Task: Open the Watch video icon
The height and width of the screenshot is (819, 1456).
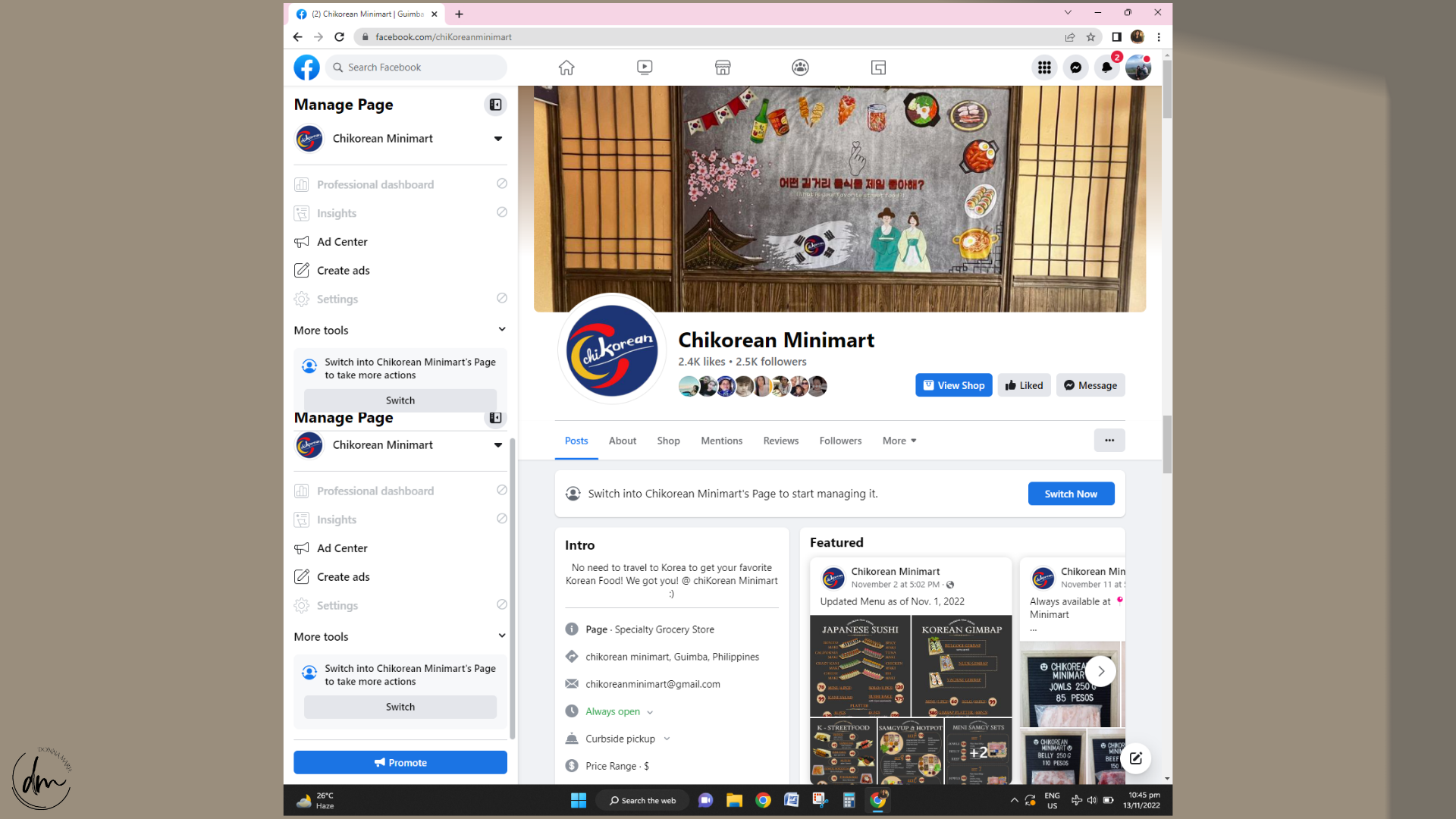Action: pyautogui.click(x=645, y=67)
